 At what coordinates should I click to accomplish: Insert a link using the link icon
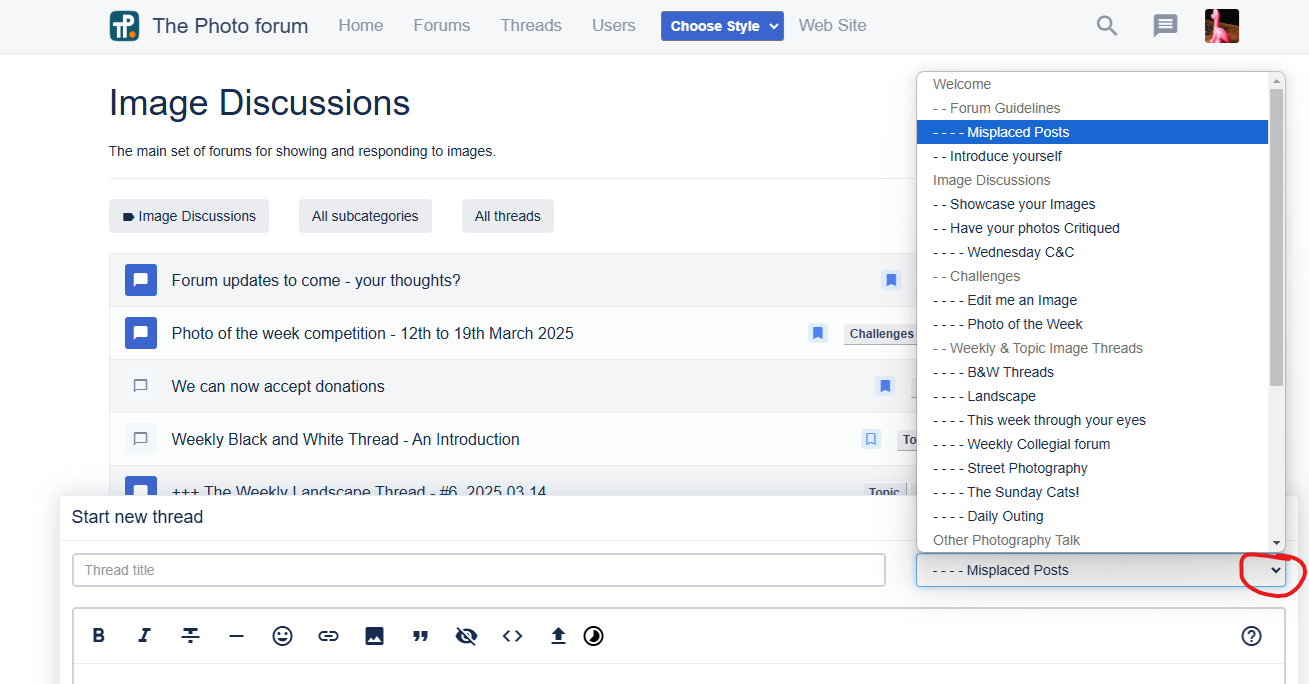328,636
